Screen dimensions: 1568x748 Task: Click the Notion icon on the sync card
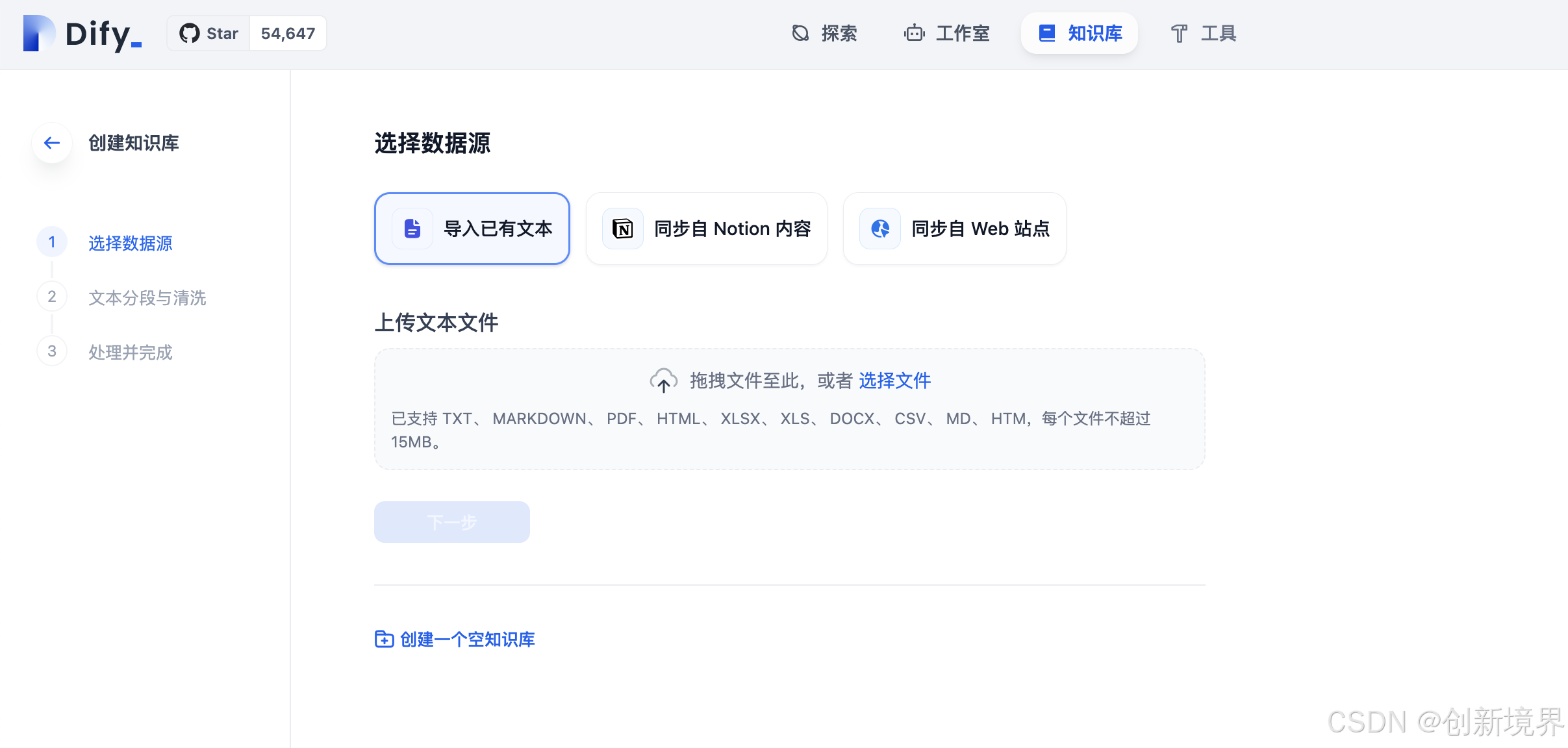coord(622,228)
